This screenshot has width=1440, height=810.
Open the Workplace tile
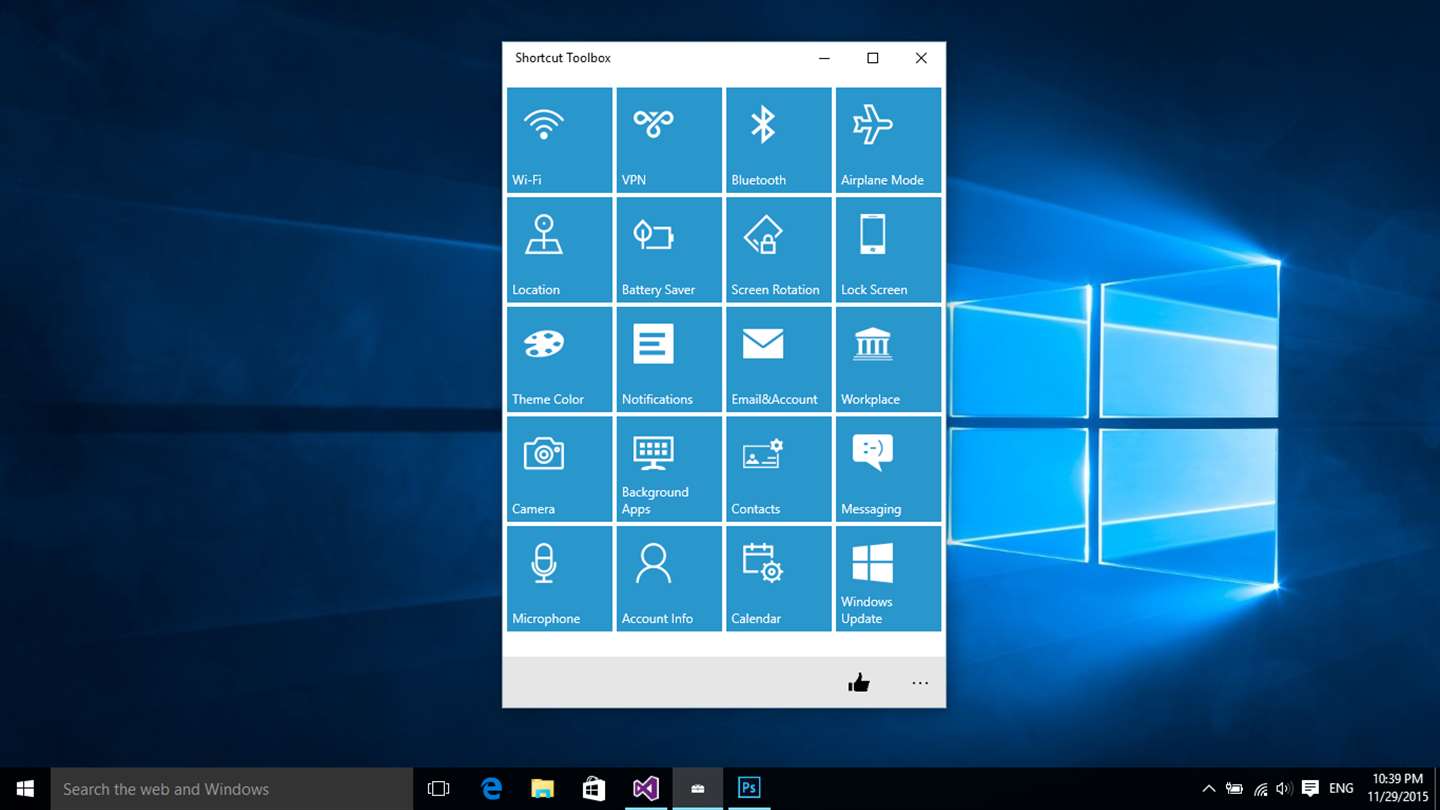pyautogui.click(x=888, y=359)
